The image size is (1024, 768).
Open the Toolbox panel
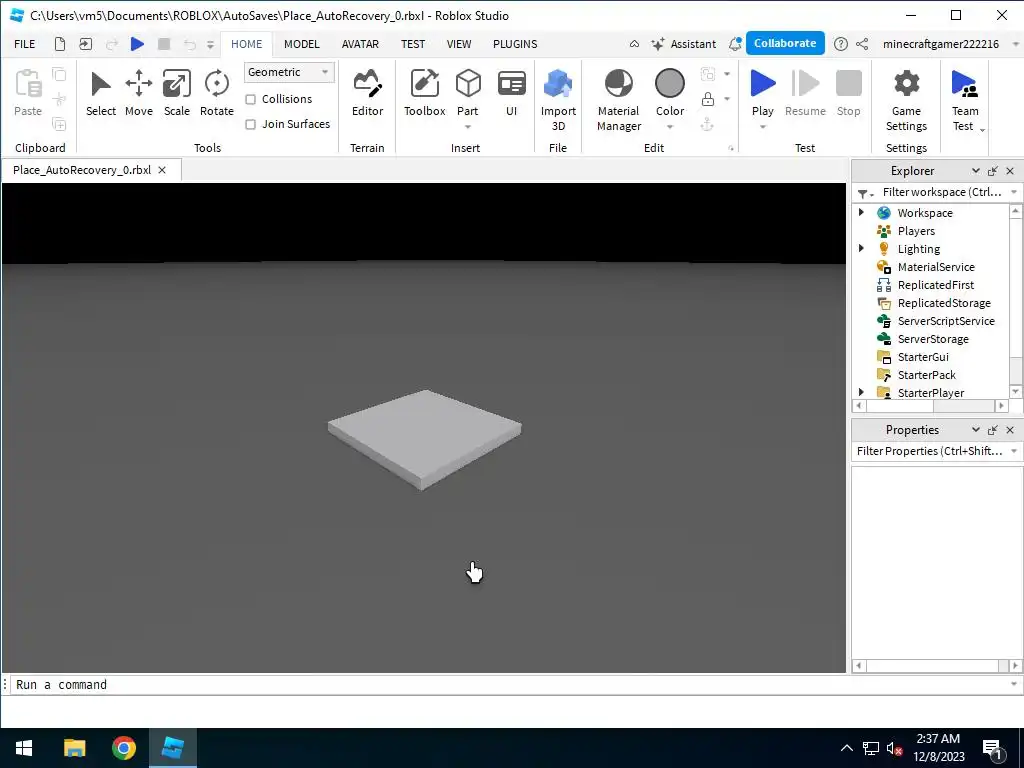coord(424,94)
